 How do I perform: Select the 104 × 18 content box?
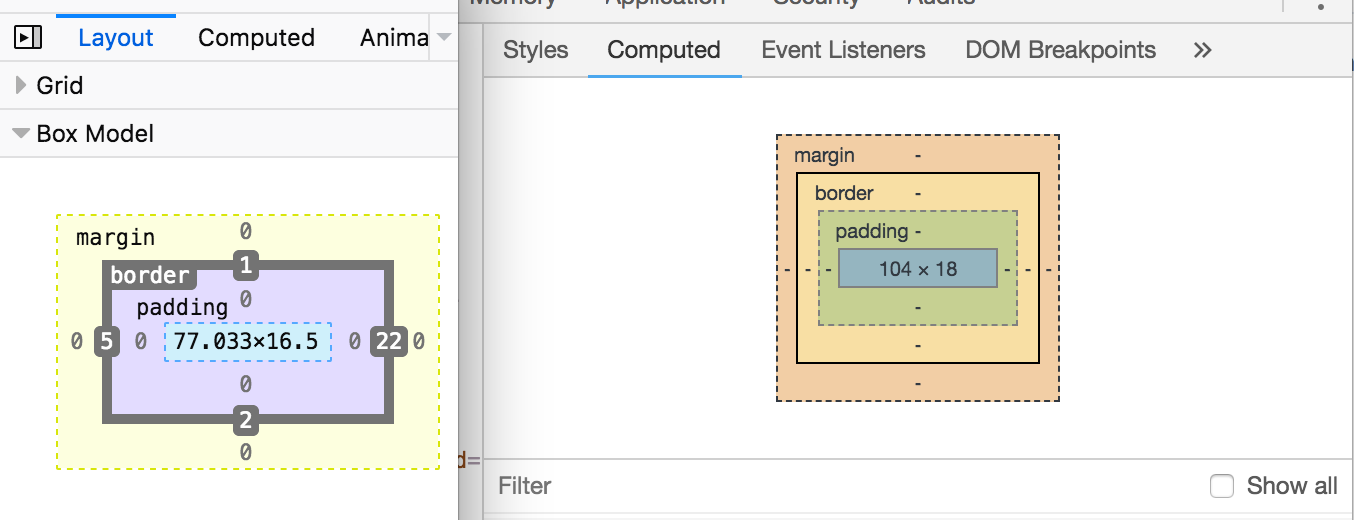(918, 268)
